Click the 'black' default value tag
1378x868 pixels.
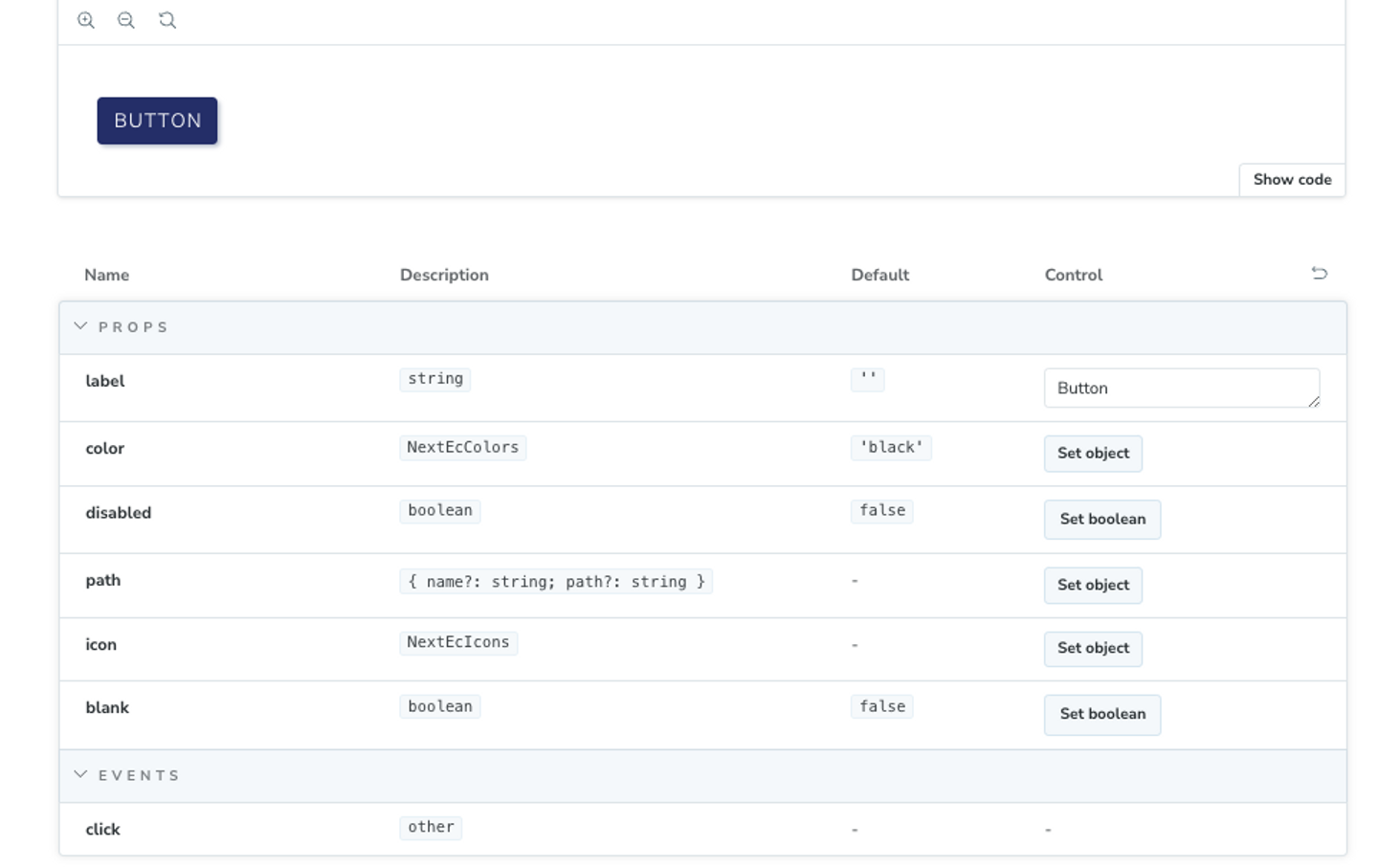click(891, 448)
